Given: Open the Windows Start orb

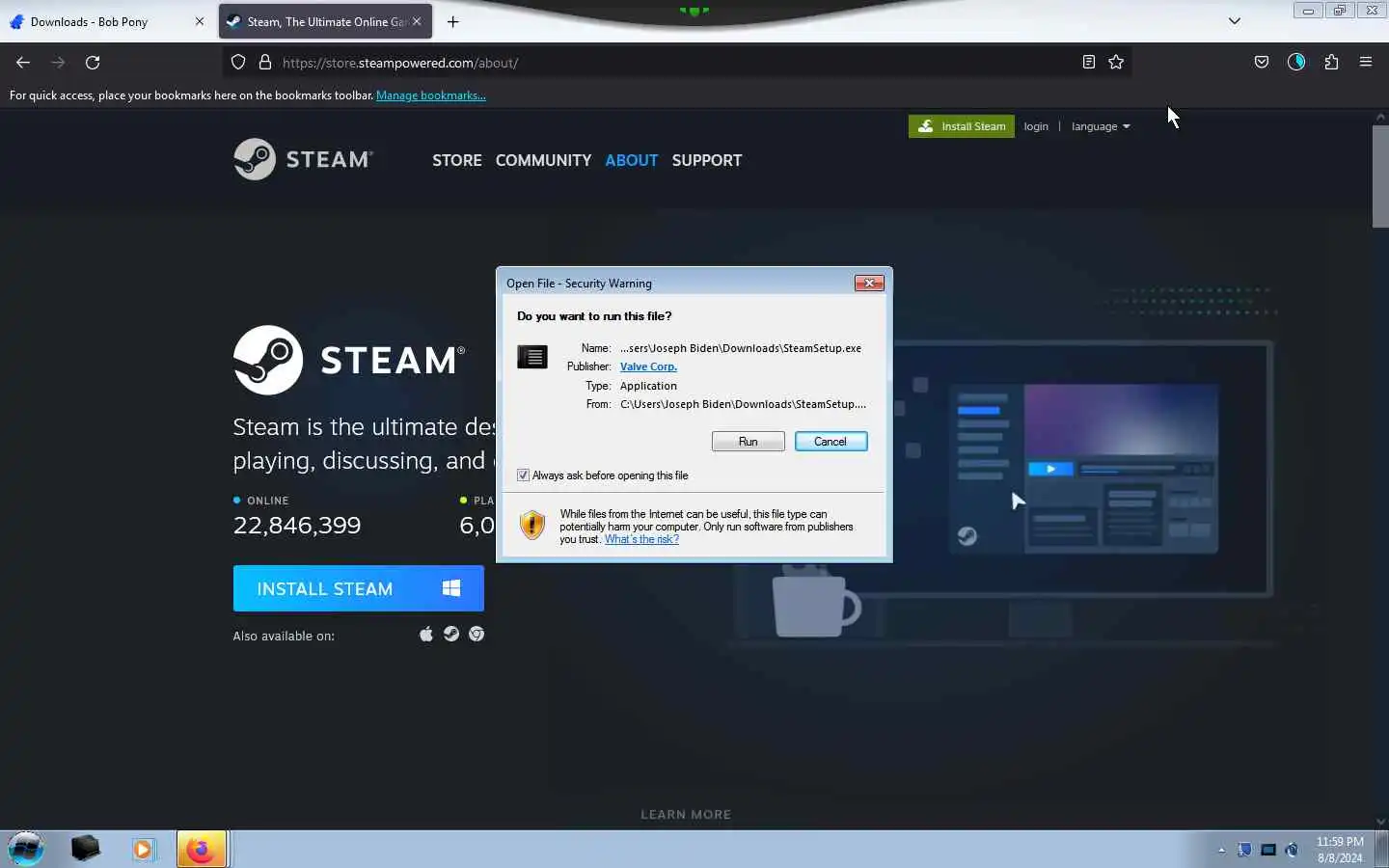Looking at the screenshot, I should point(26,849).
